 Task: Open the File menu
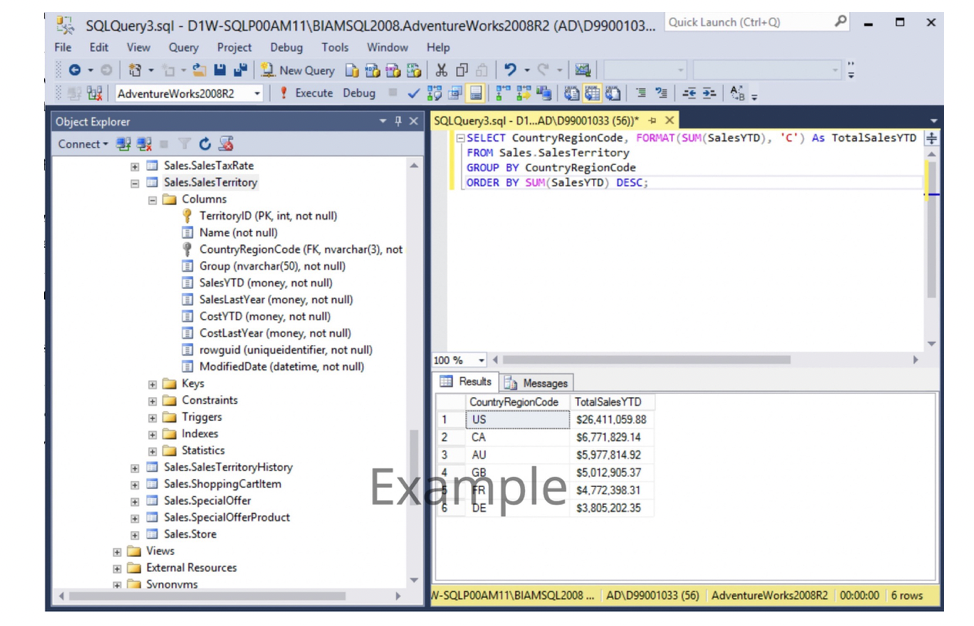(x=63, y=48)
